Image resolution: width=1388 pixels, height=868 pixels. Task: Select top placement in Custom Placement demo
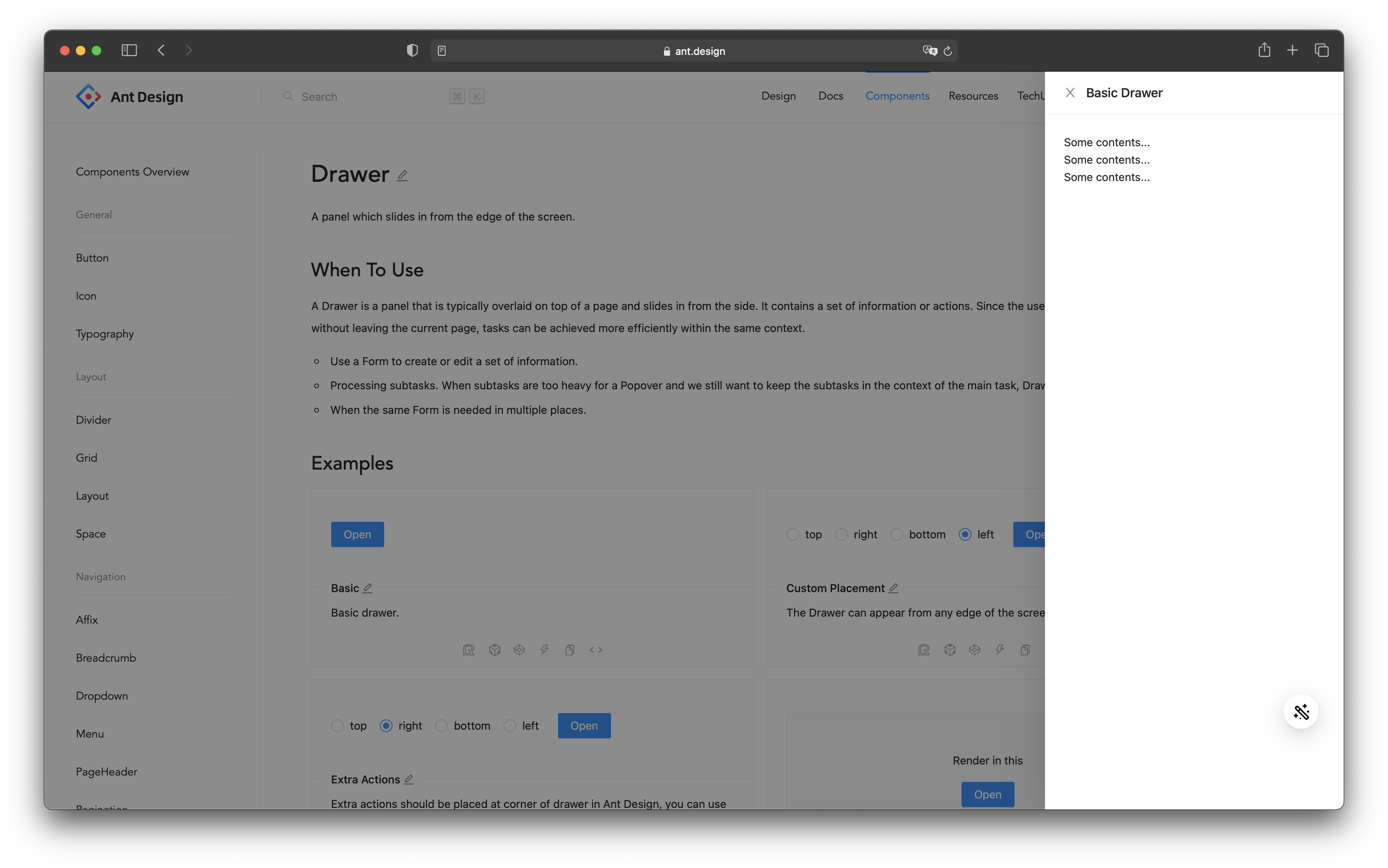click(x=793, y=534)
